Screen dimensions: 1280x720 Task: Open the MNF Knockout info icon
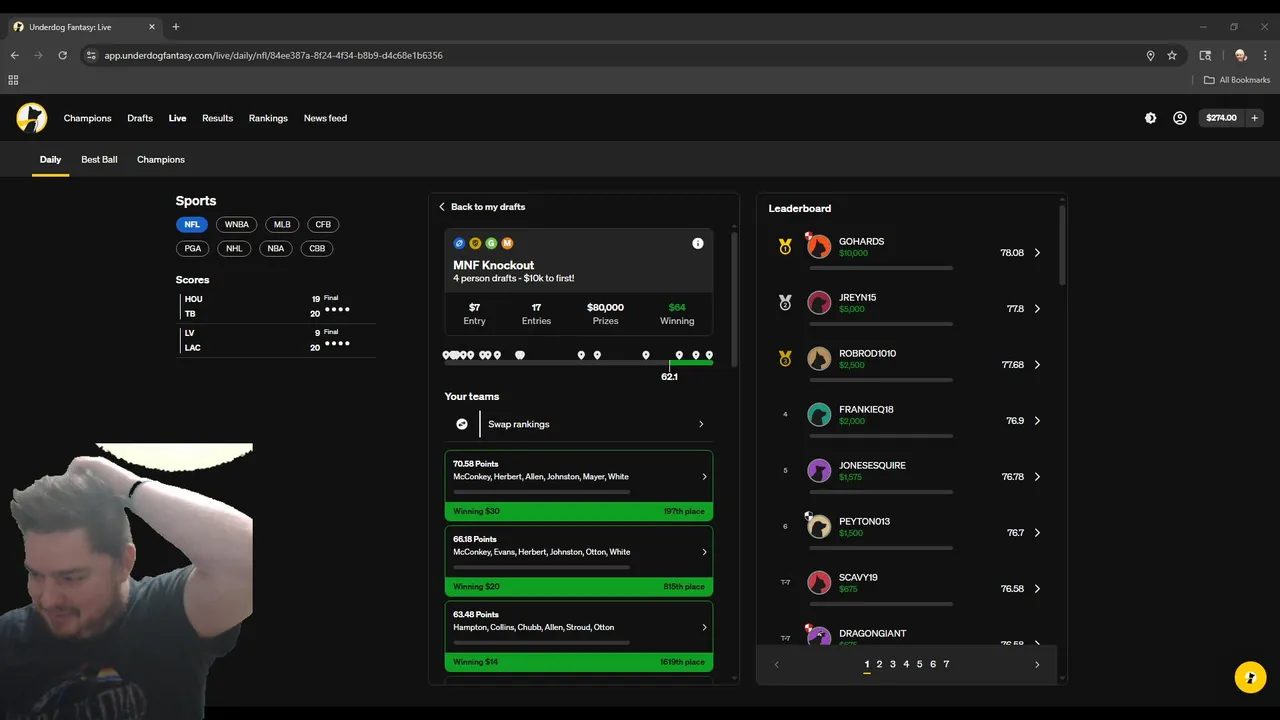(x=698, y=243)
